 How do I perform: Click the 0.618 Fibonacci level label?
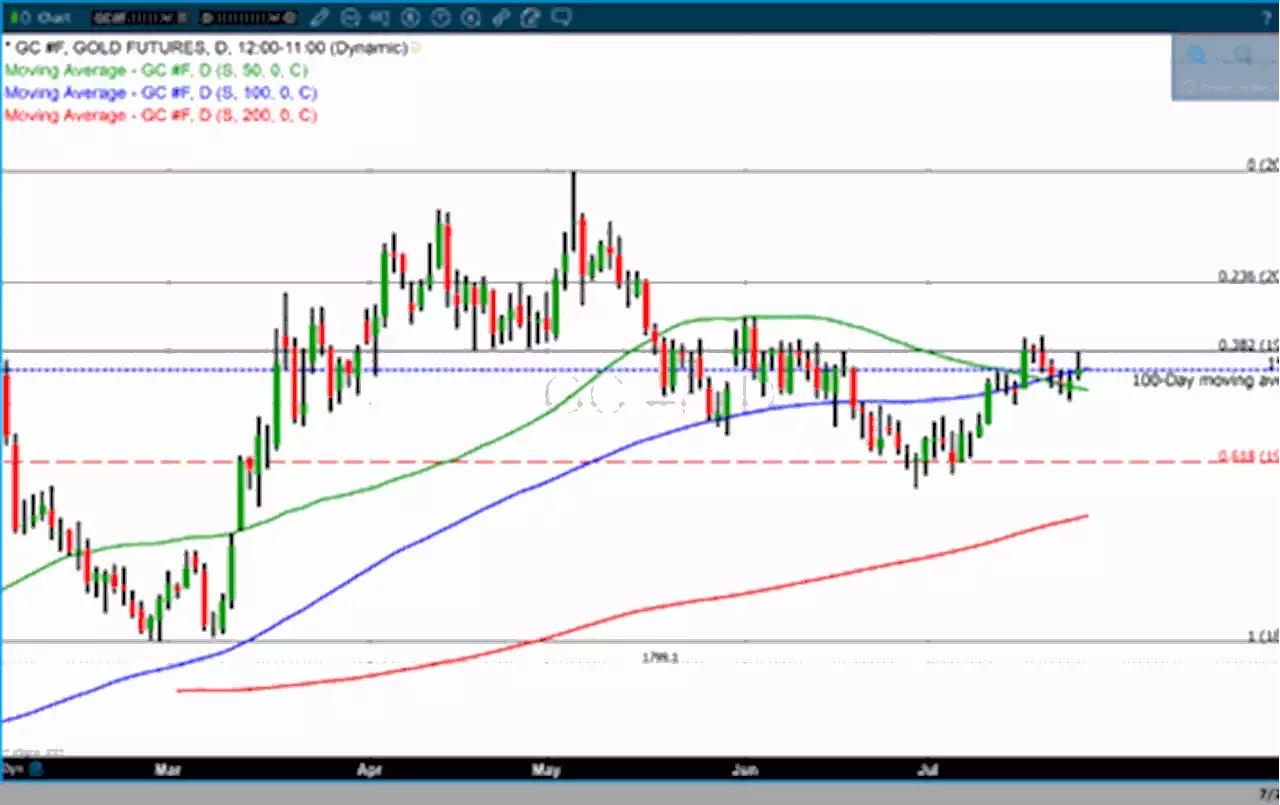click(x=1248, y=456)
